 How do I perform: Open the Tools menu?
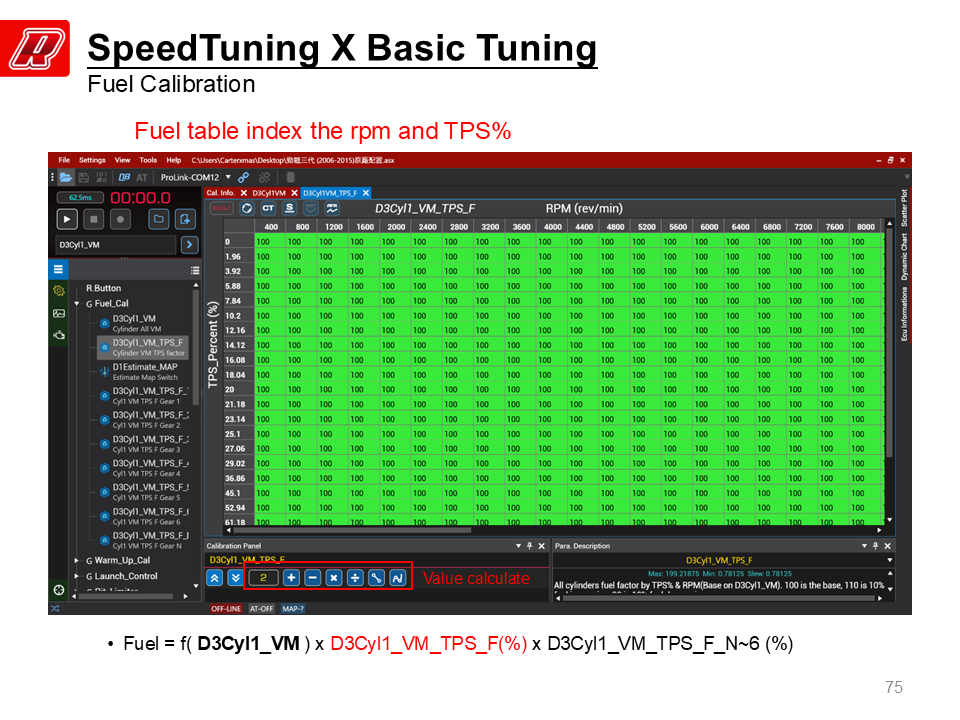coord(148,160)
